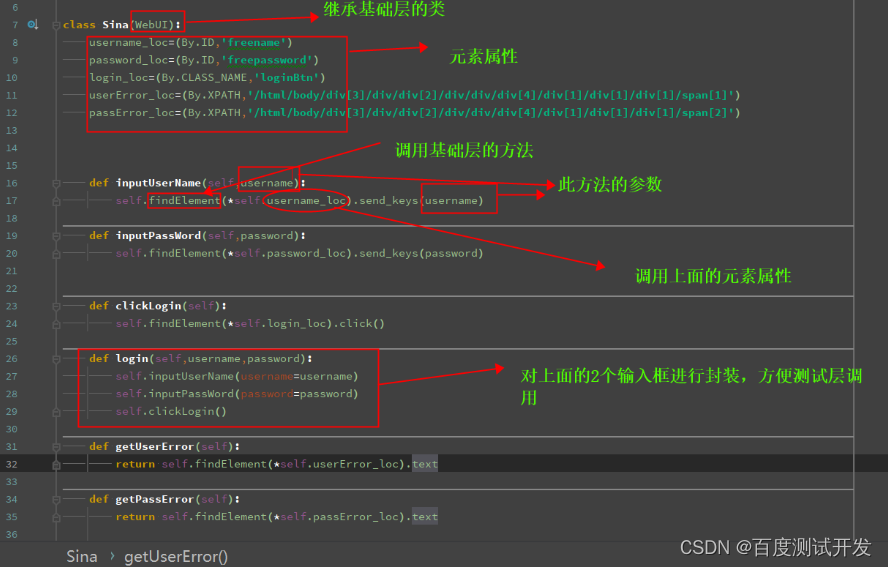This screenshot has width=888, height=567.
Task: Click the clickLogin function name on line 23
Action: click(148, 306)
